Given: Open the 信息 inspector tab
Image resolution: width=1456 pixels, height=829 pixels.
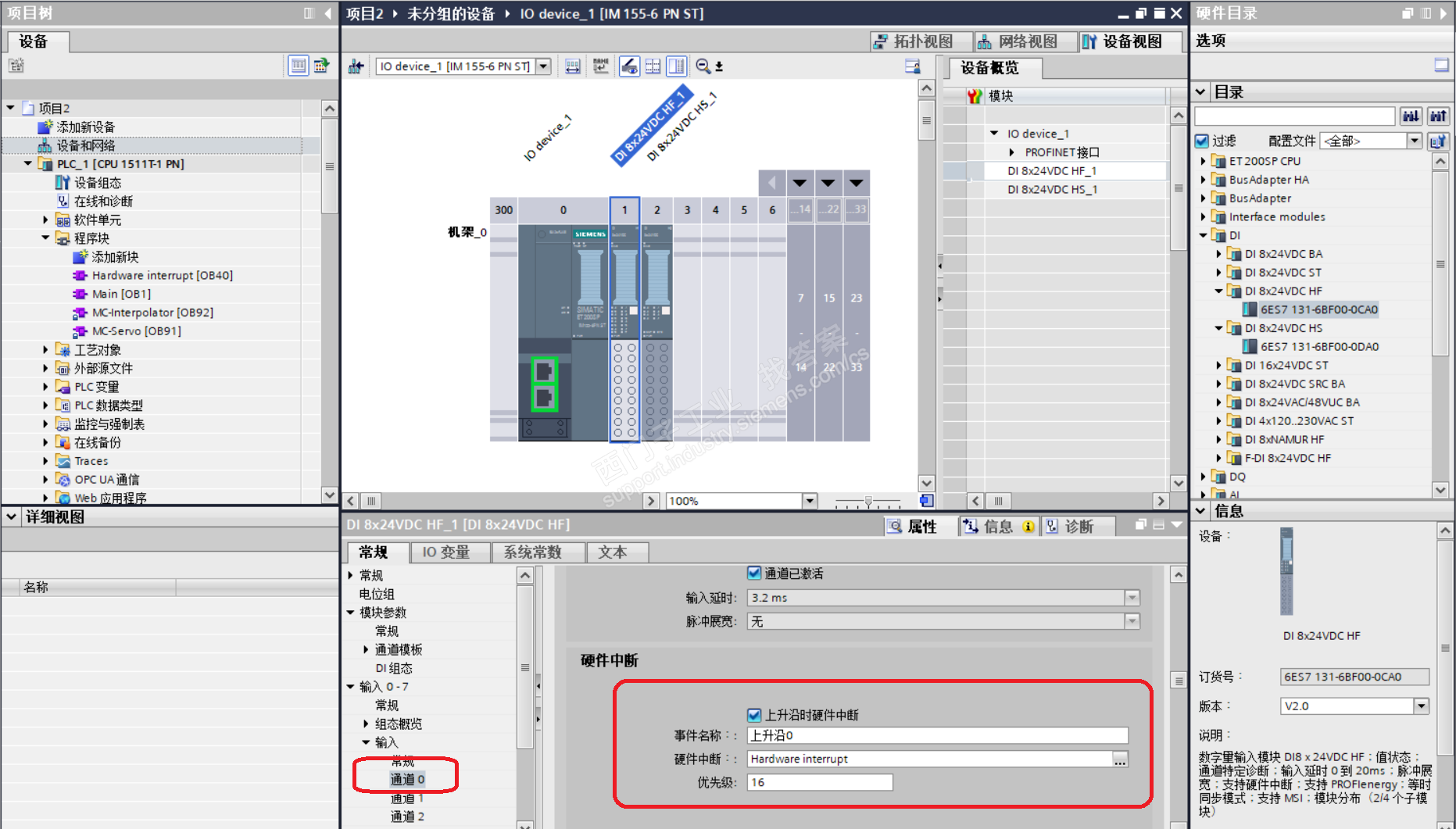Looking at the screenshot, I should 999,527.
